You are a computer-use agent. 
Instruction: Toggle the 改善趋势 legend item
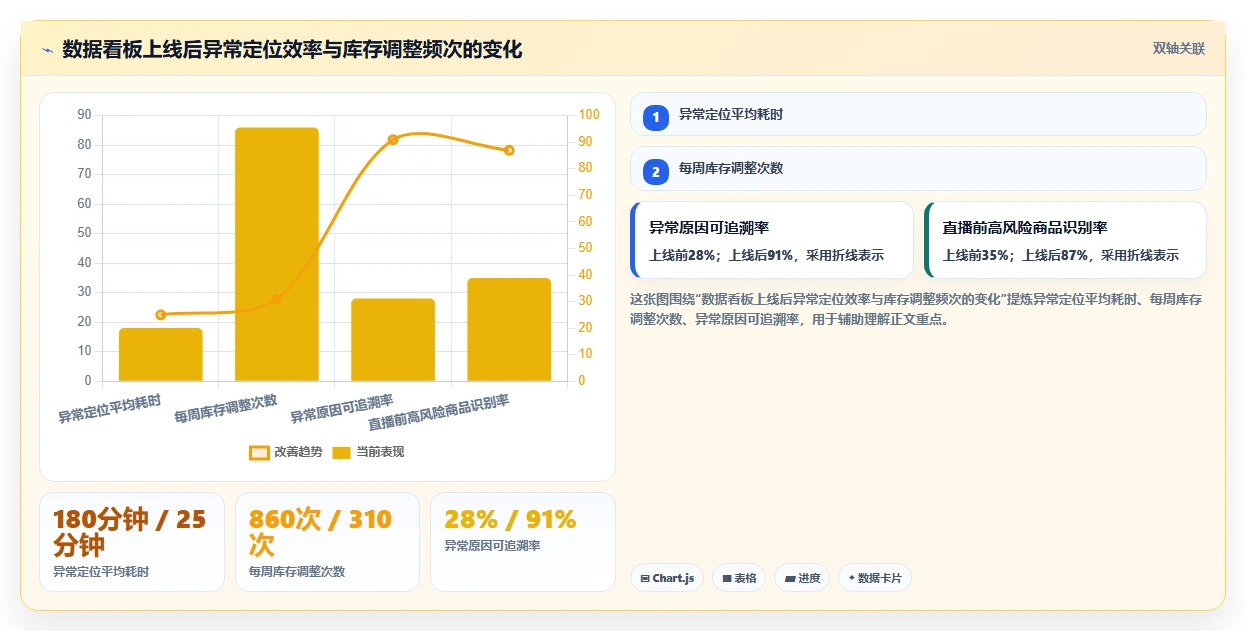[286, 452]
